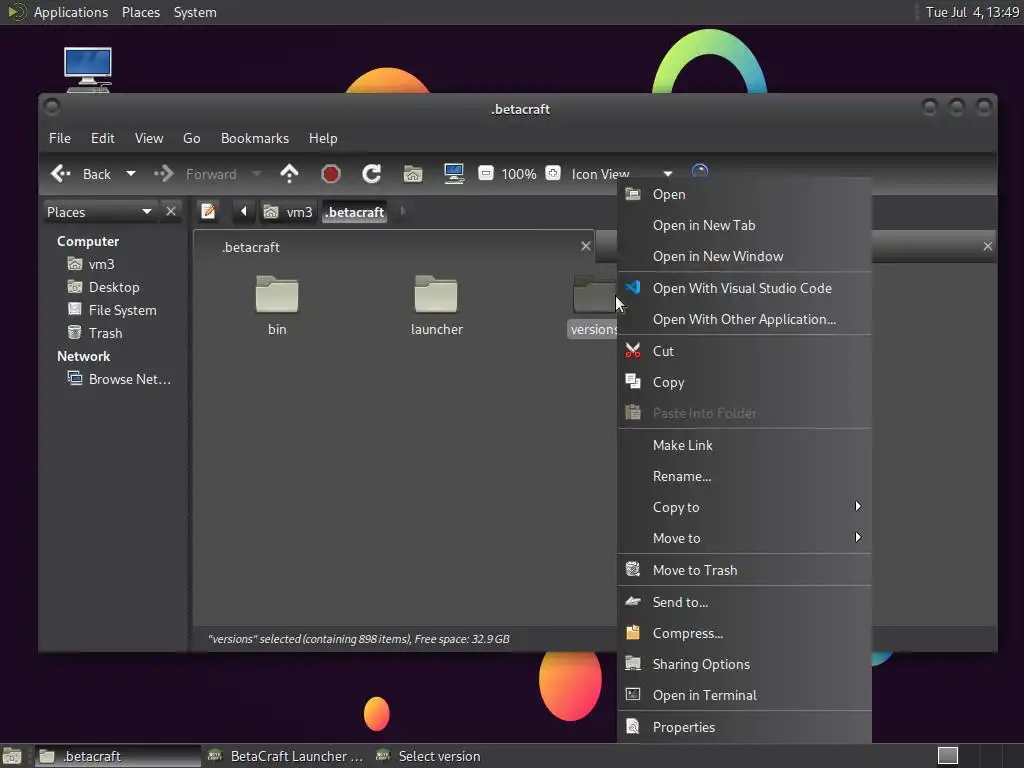Choose Open in New Window

pos(744,256)
